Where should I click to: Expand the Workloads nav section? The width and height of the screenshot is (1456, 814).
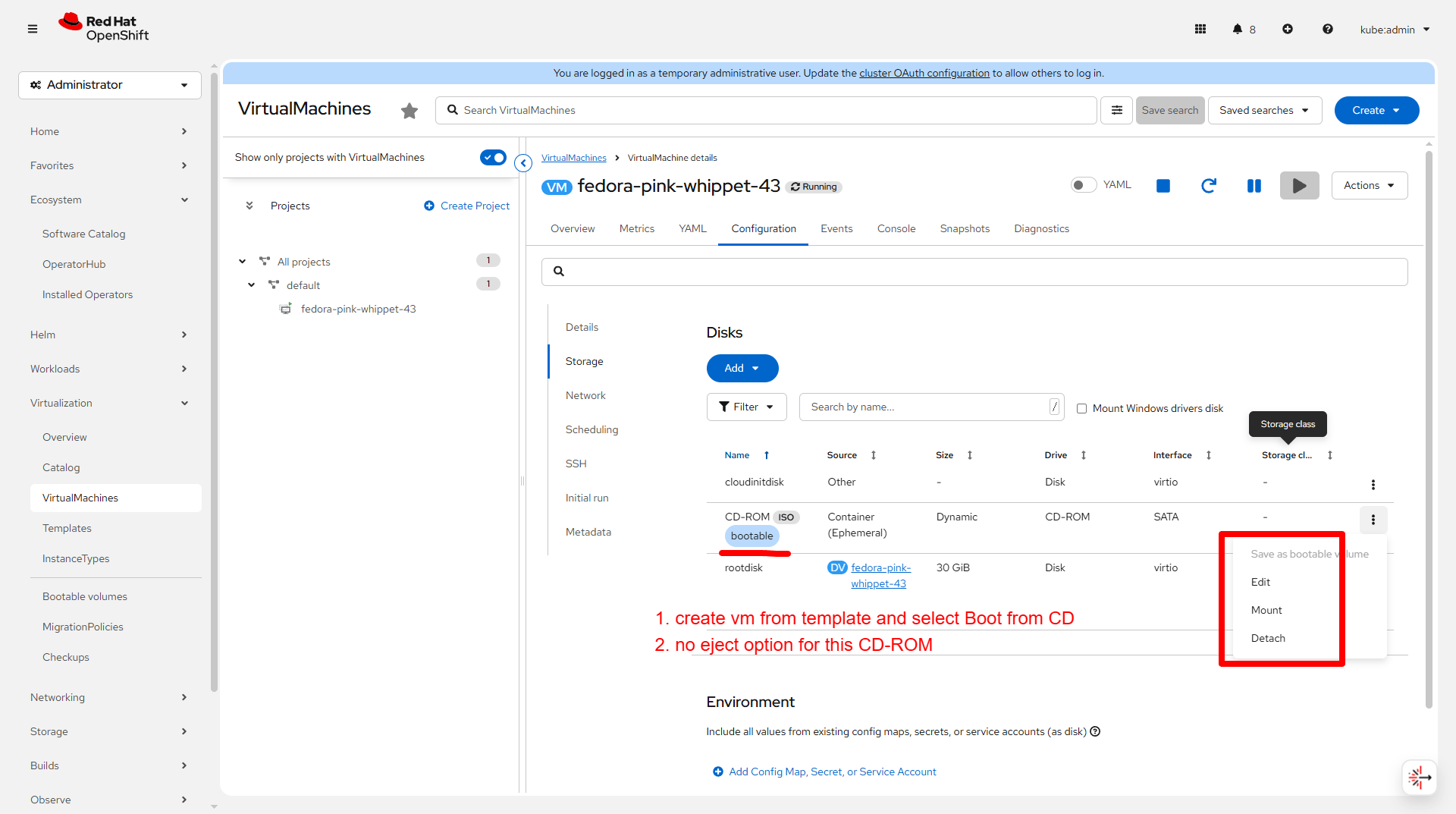point(109,369)
